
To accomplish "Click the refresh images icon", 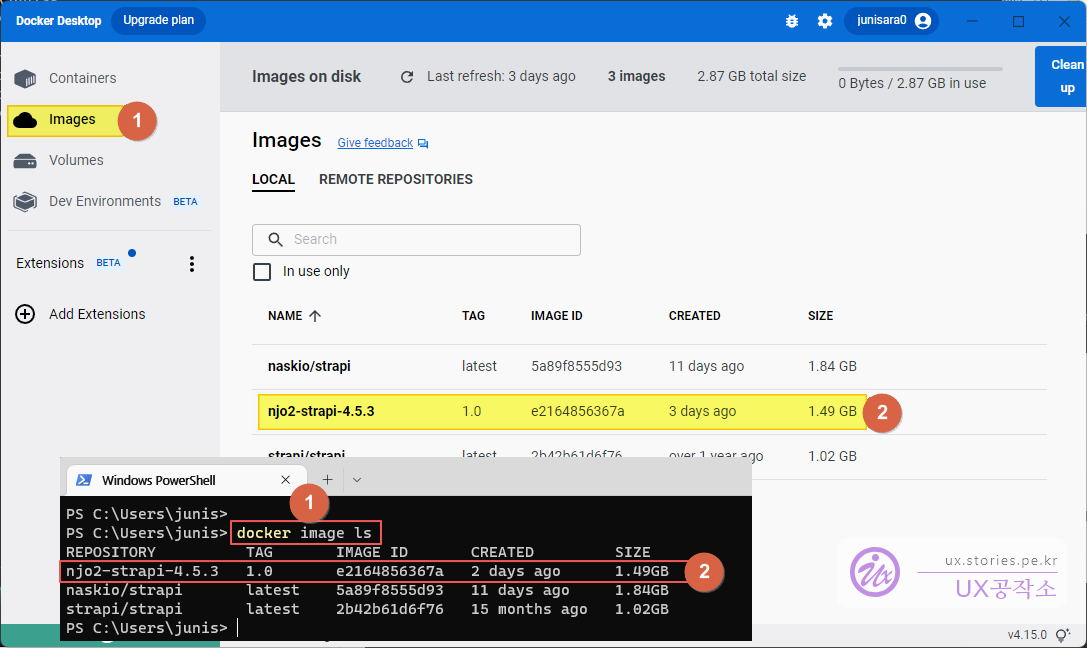I will (x=407, y=77).
